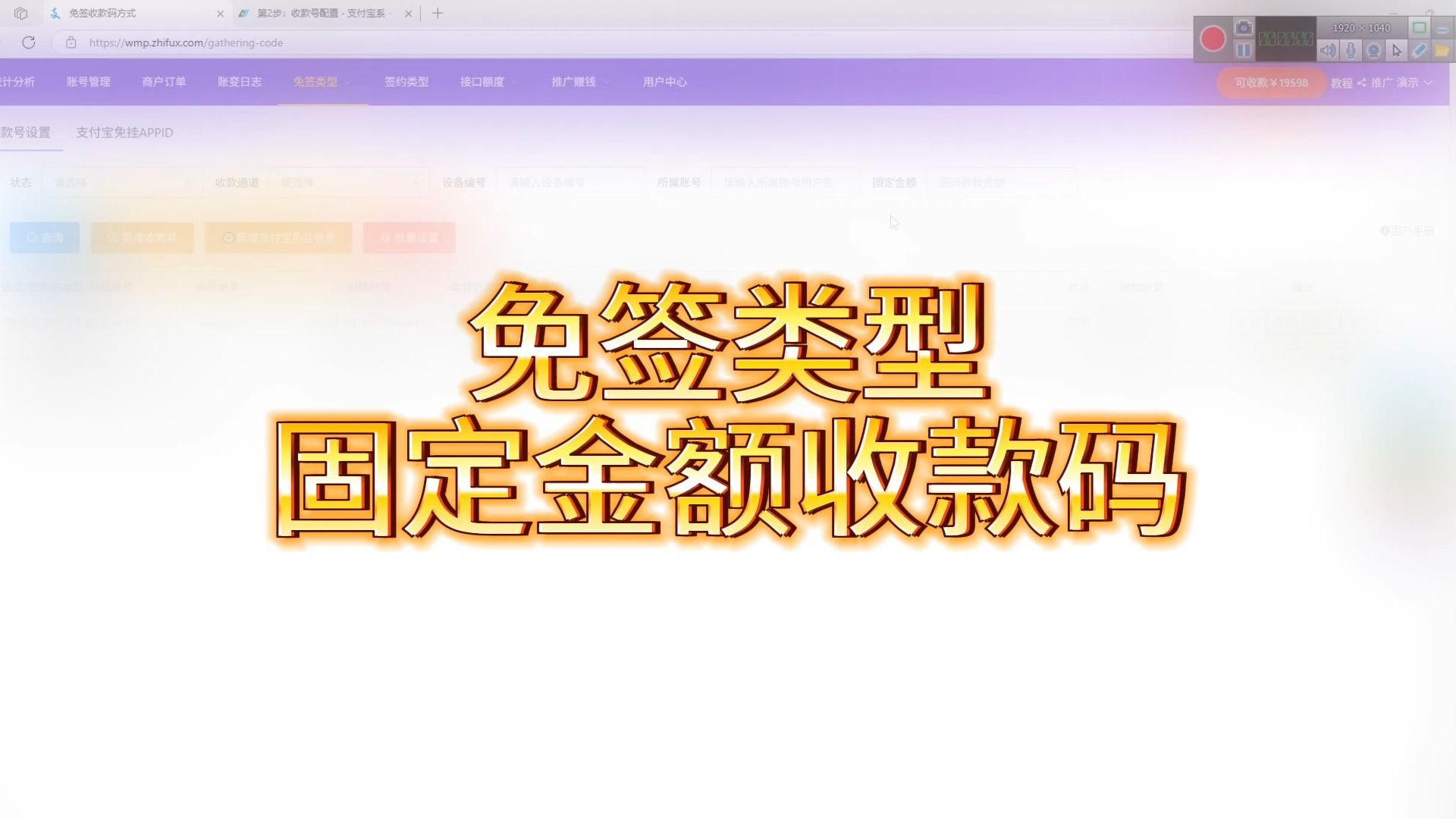Toggle webcam overlay in recorder toolbar
1456x819 pixels.
tap(1373, 51)
